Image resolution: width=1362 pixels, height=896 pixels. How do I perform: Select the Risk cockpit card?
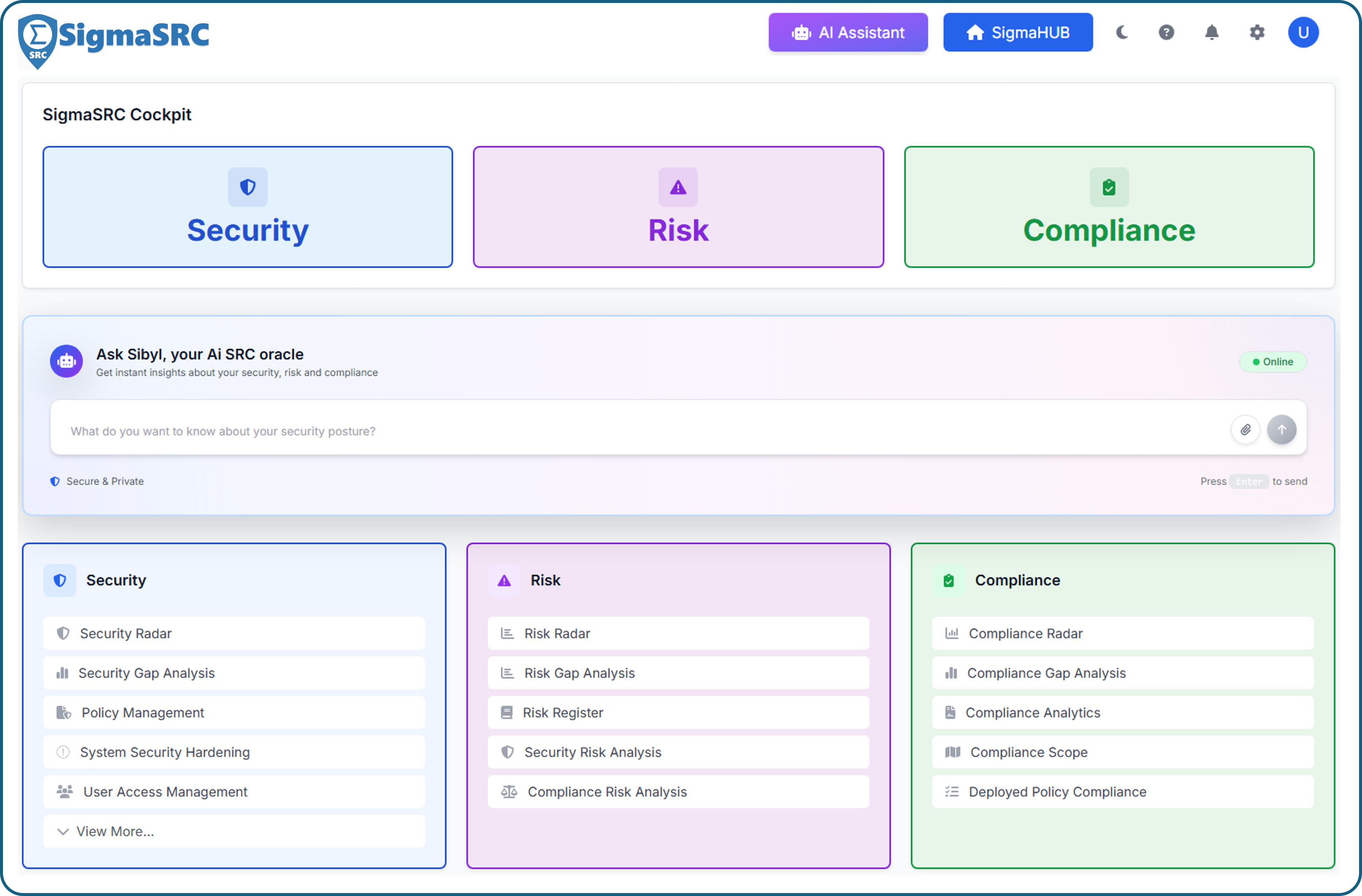678,207
